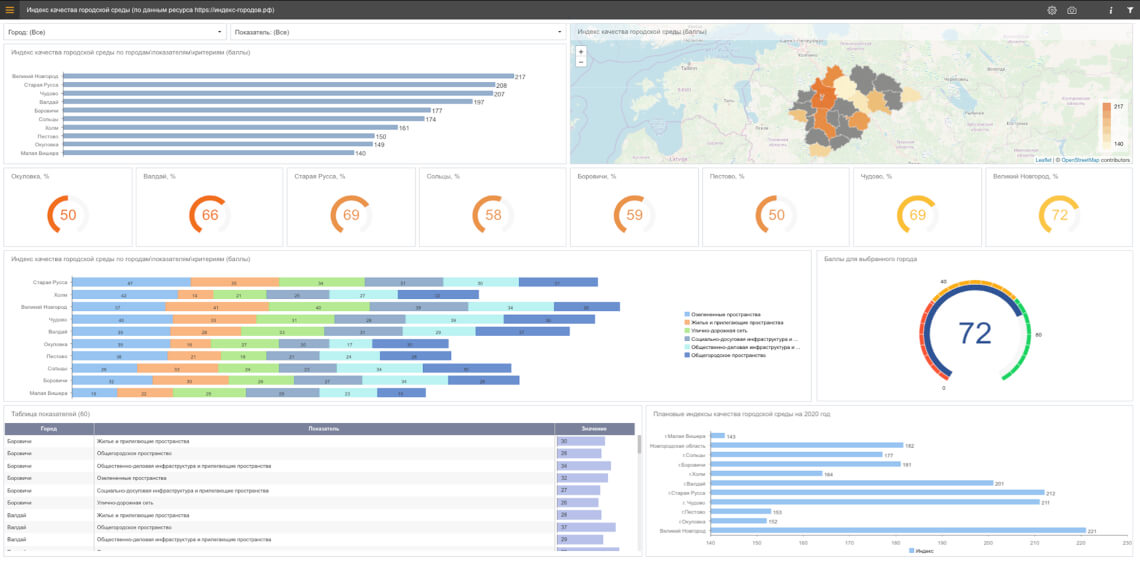Click the table value cell showing 37
This screenshot has height=570, width=1140.
click(594, 527)
